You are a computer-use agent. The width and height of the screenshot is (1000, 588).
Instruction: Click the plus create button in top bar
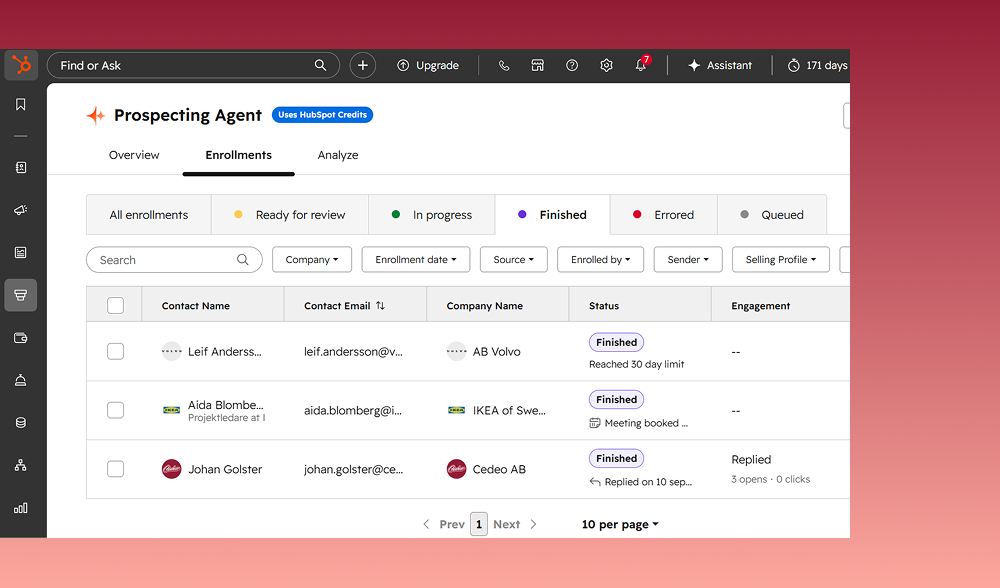click(362, 65)
